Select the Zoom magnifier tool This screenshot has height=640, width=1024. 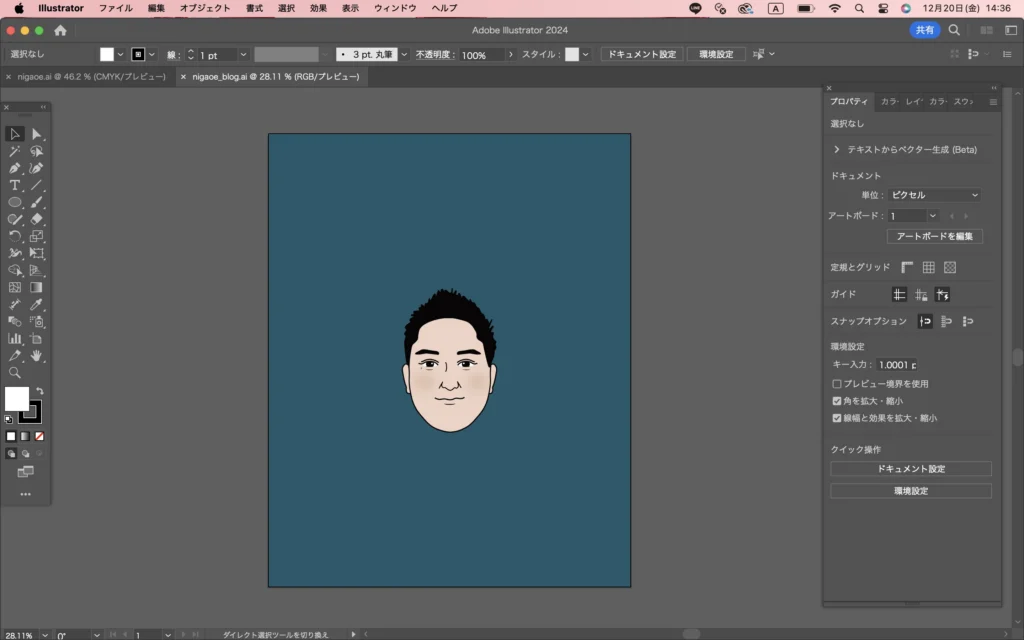point(15,372)
